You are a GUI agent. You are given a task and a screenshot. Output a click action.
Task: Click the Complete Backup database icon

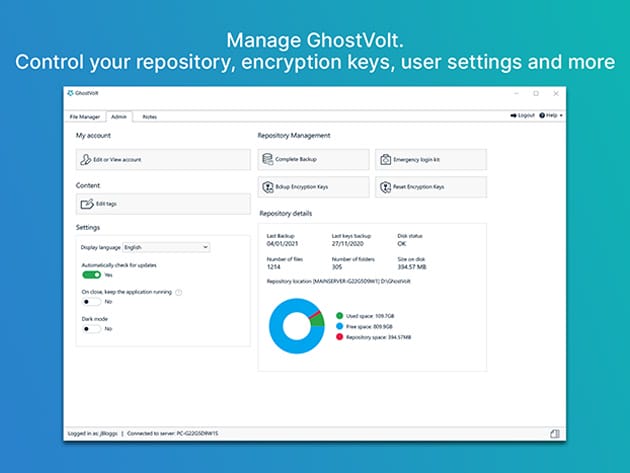pyautogui.click(x=267, y=160)
